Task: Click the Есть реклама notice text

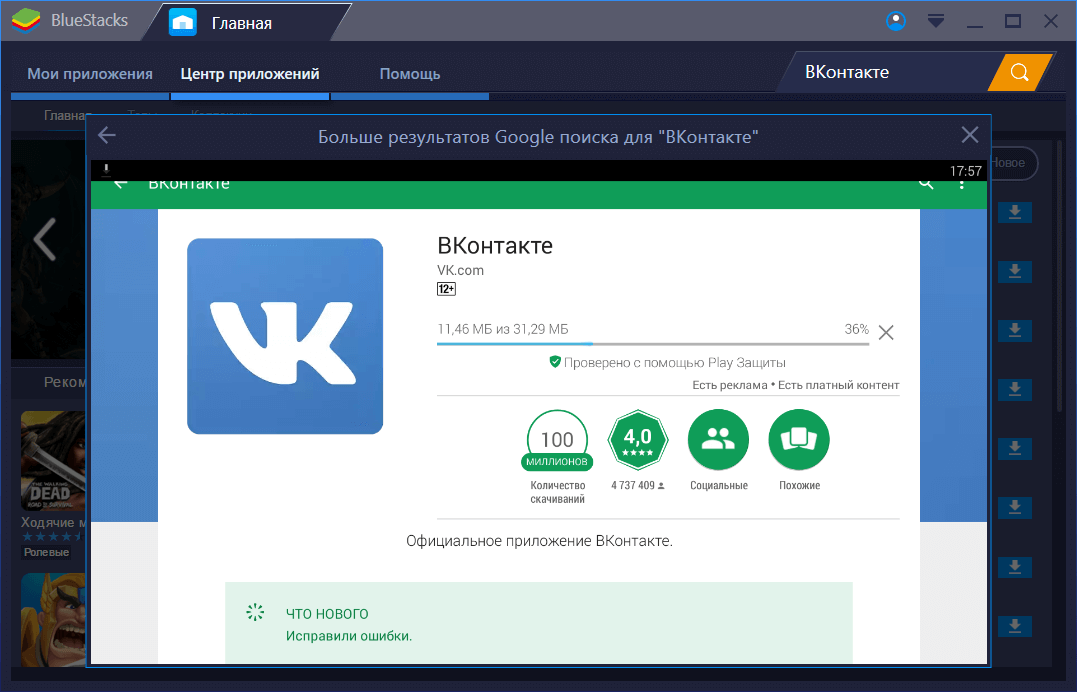Action: point(729,385)
